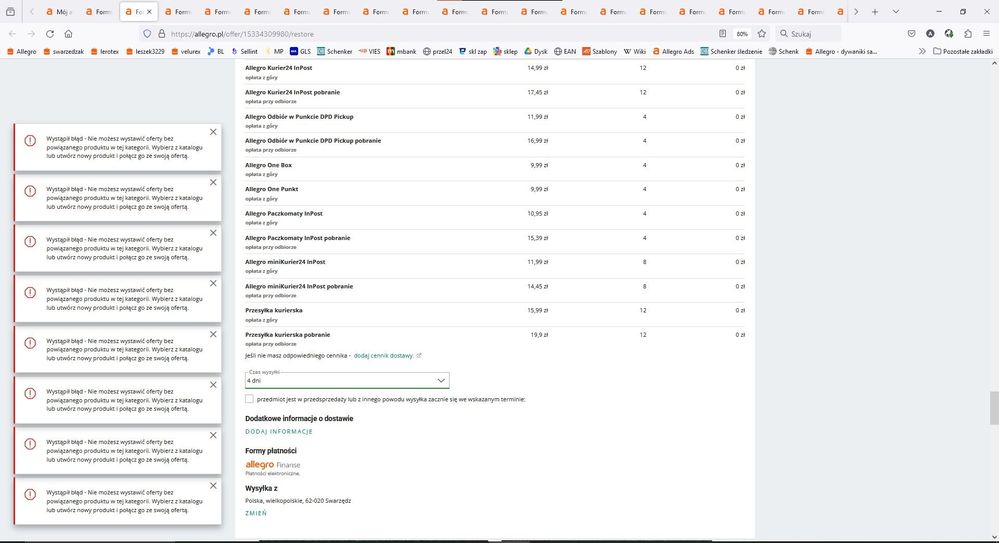Close the bottom-most error notification

coord(213,485)
